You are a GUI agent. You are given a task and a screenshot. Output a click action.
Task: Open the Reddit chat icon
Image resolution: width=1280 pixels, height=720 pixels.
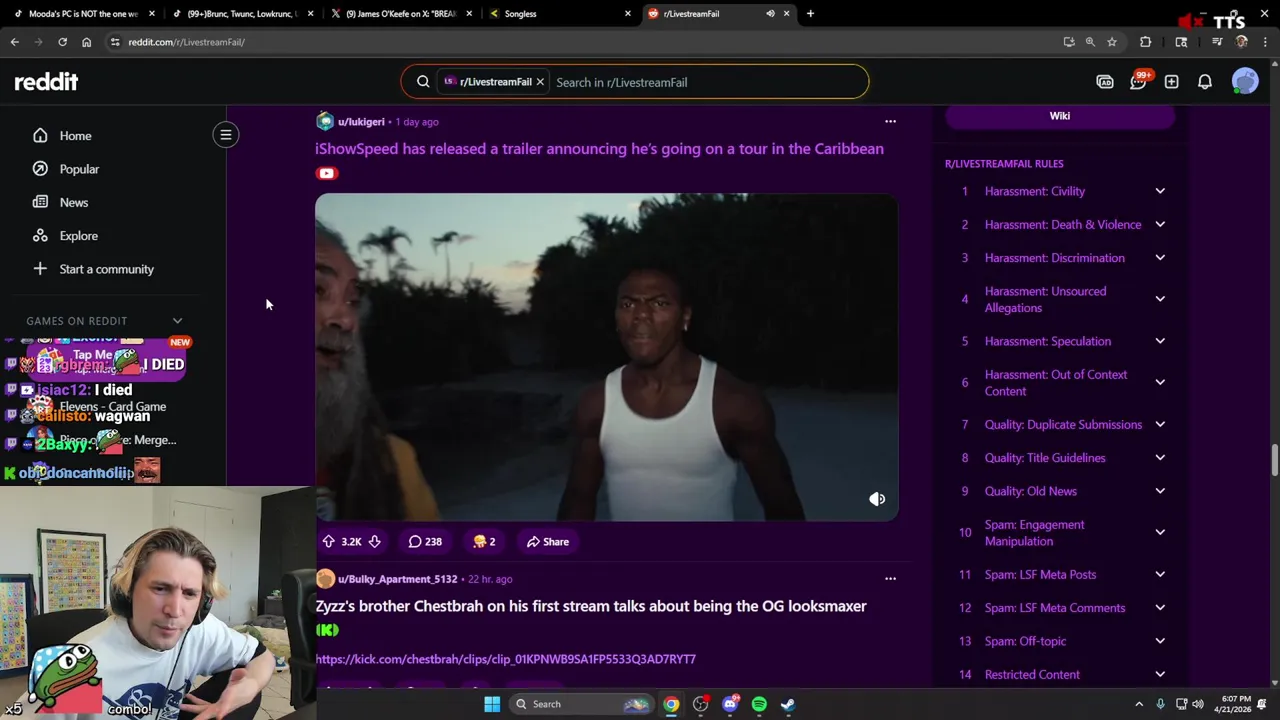click(x=1138, y=82)
